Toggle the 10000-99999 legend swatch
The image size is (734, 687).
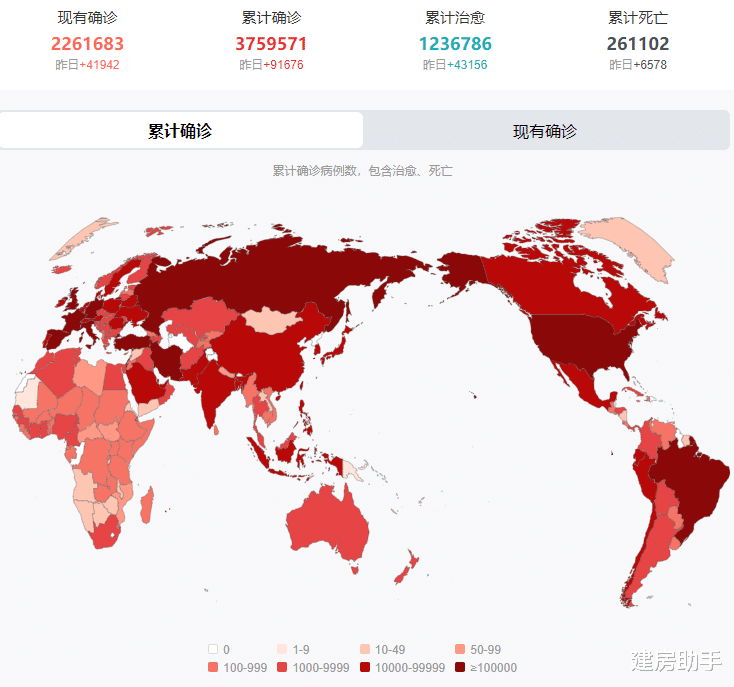365,667
